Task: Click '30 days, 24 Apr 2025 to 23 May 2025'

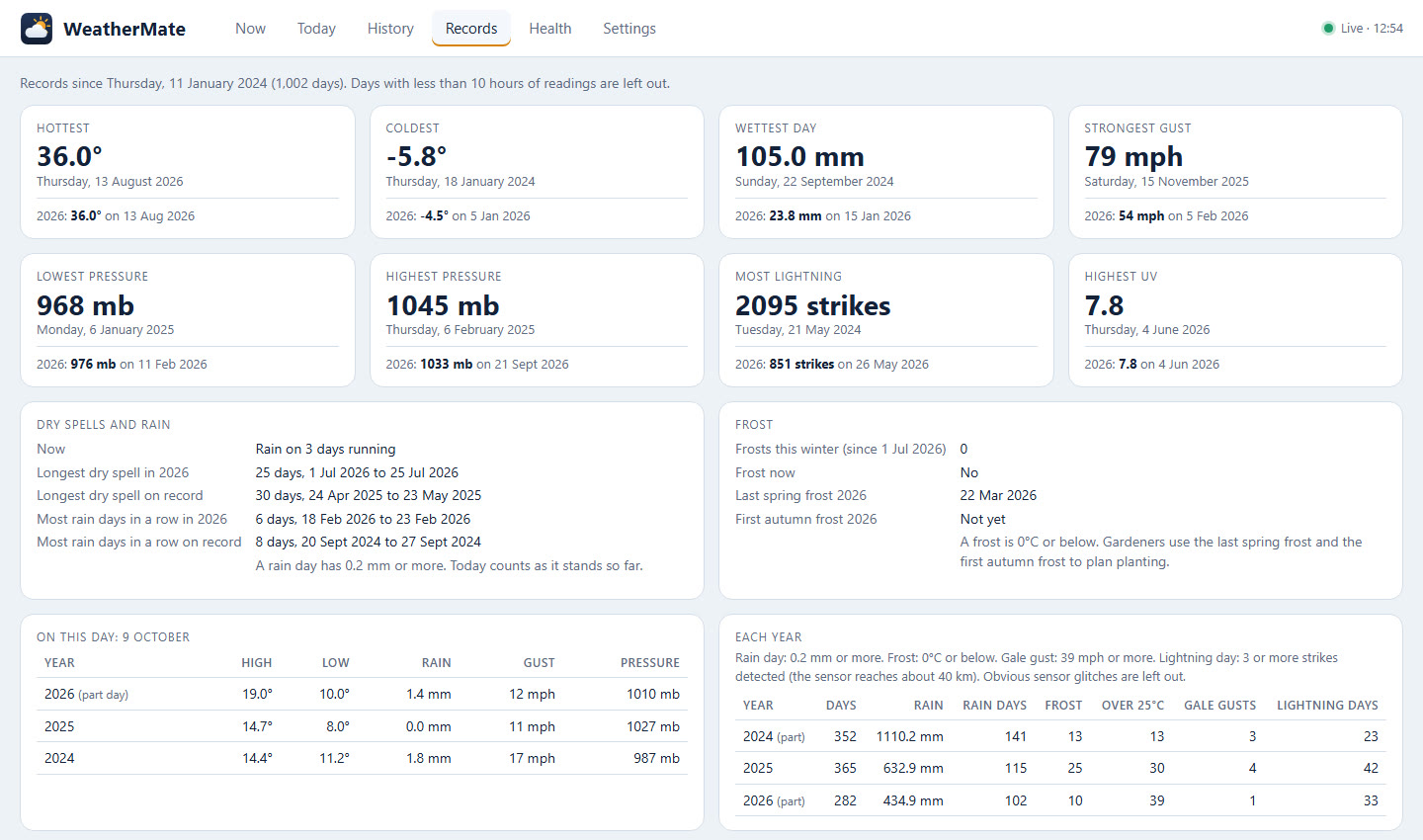Action: (x=369, y=495)
